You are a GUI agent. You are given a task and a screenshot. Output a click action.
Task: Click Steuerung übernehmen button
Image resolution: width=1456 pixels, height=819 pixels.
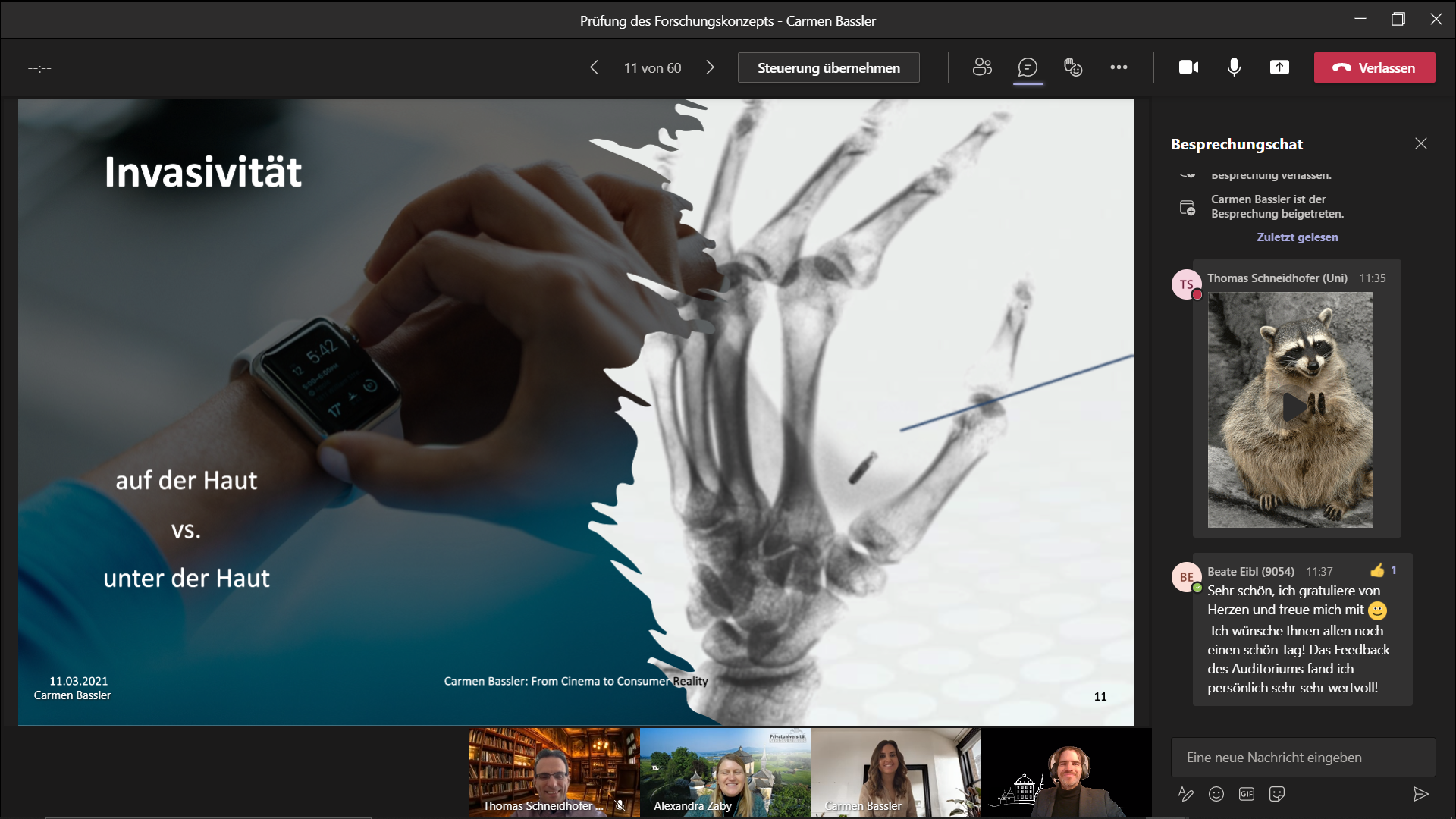click(828, 67)
